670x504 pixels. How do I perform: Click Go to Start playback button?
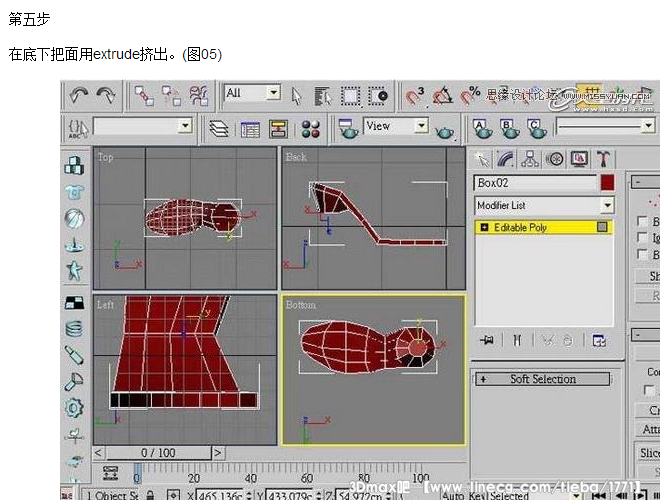click(599, 495)
